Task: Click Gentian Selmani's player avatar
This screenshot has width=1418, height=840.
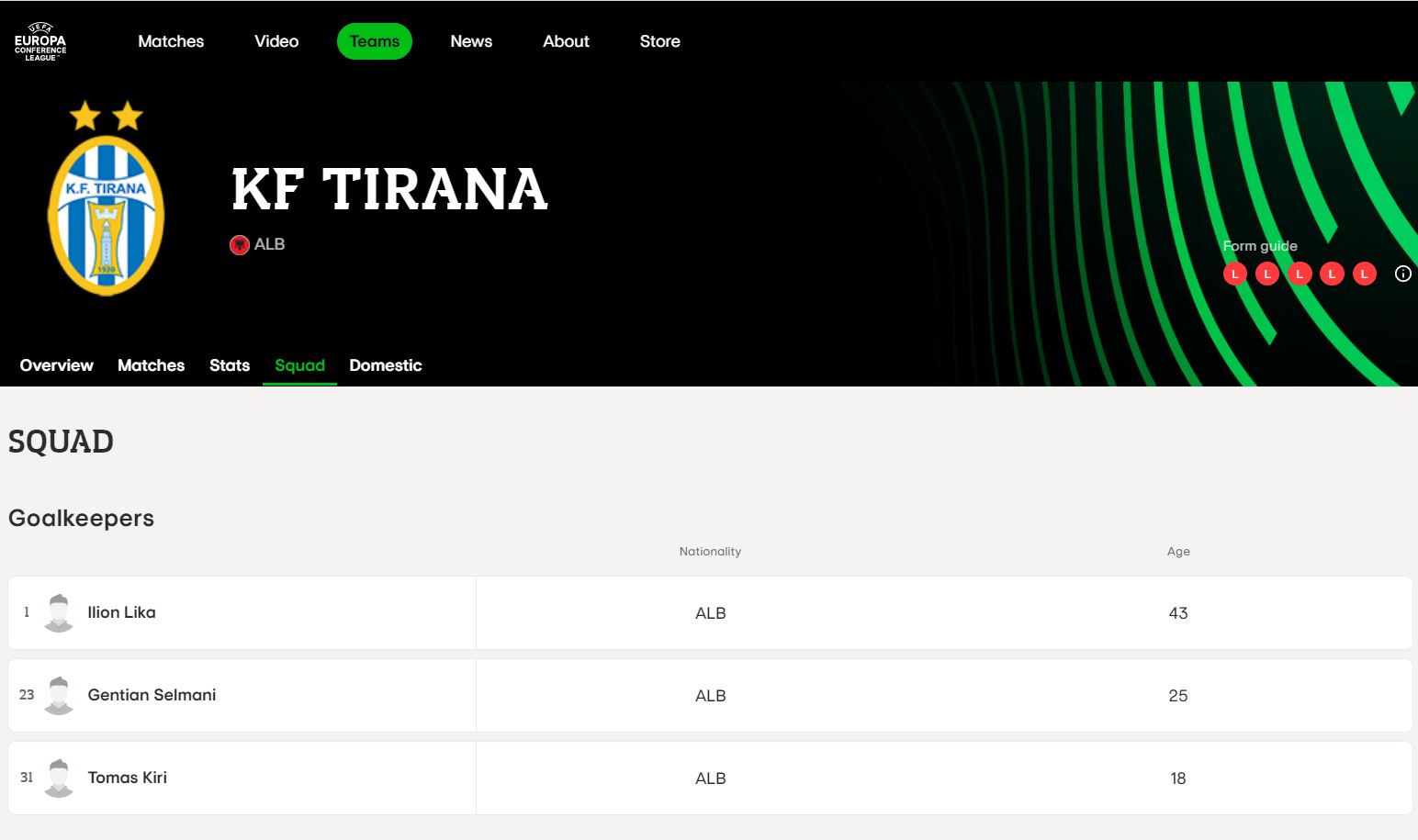Action: 59,695
